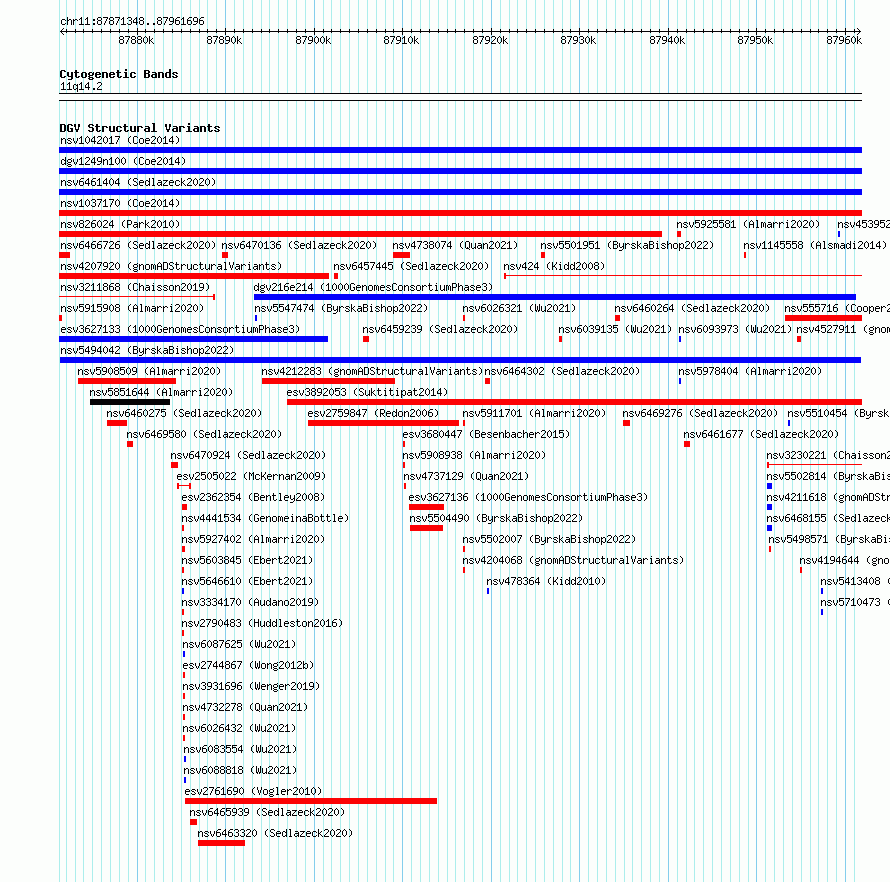Select esv3892053 (Suktitipat2014) label
Screen dimensions: 890x882
tap(367, 392)
